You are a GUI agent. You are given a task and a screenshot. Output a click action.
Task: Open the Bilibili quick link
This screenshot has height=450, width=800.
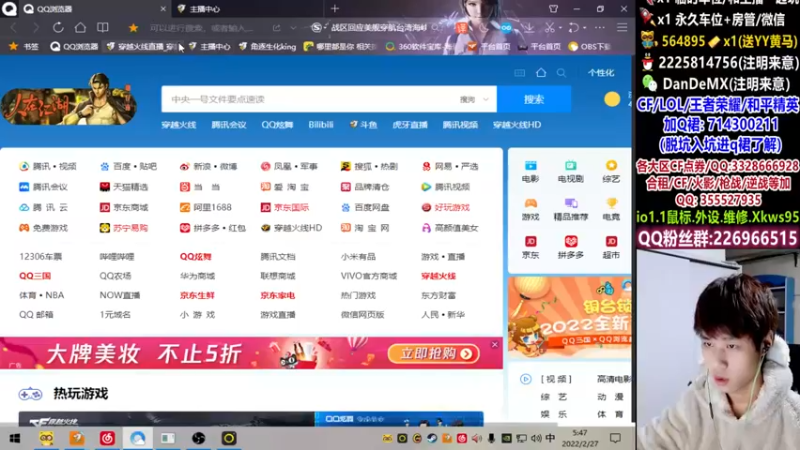click(x=321, y=124)
